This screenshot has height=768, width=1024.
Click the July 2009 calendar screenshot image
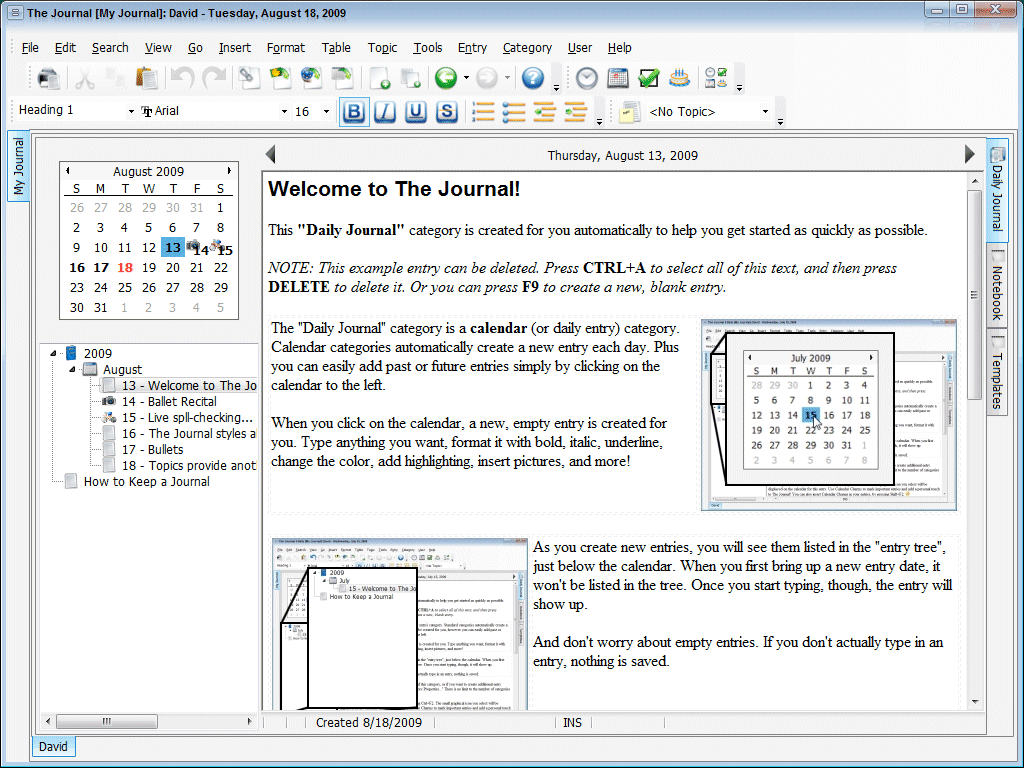click(829, 415)
